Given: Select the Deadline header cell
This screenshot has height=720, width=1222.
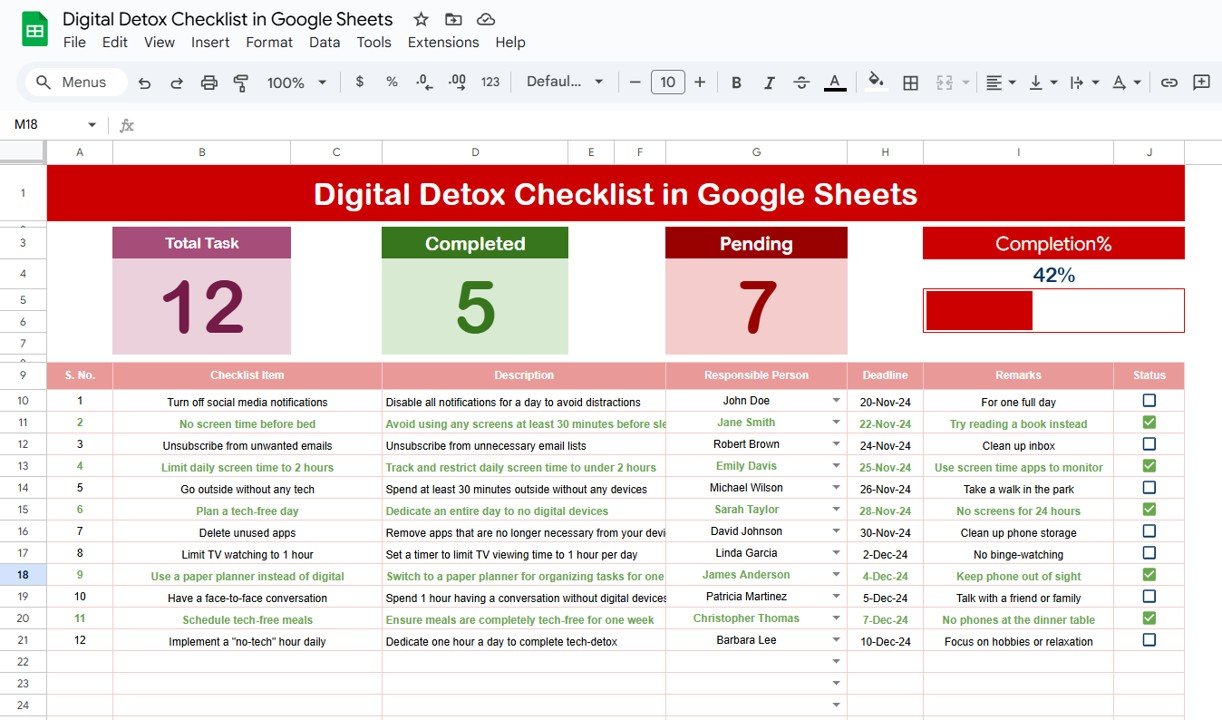Looking at the screenshot, I should point(885,376).
